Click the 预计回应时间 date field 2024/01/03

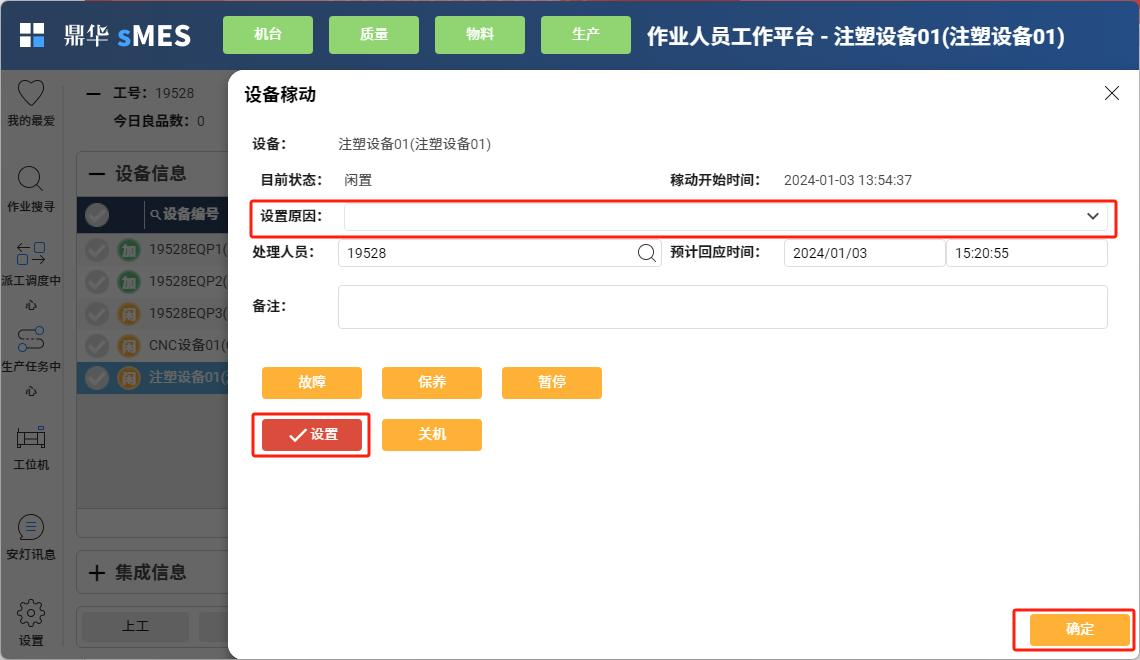864,253
